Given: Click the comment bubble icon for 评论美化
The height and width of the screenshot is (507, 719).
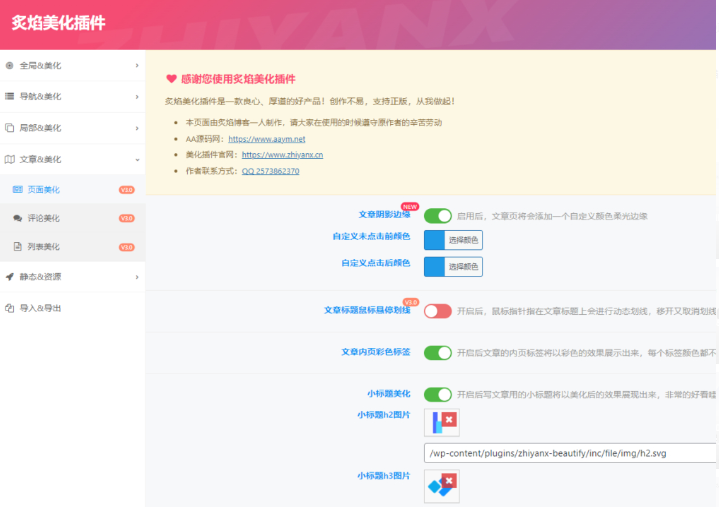Looking at the screenshot, I should [x=17, y=218].
